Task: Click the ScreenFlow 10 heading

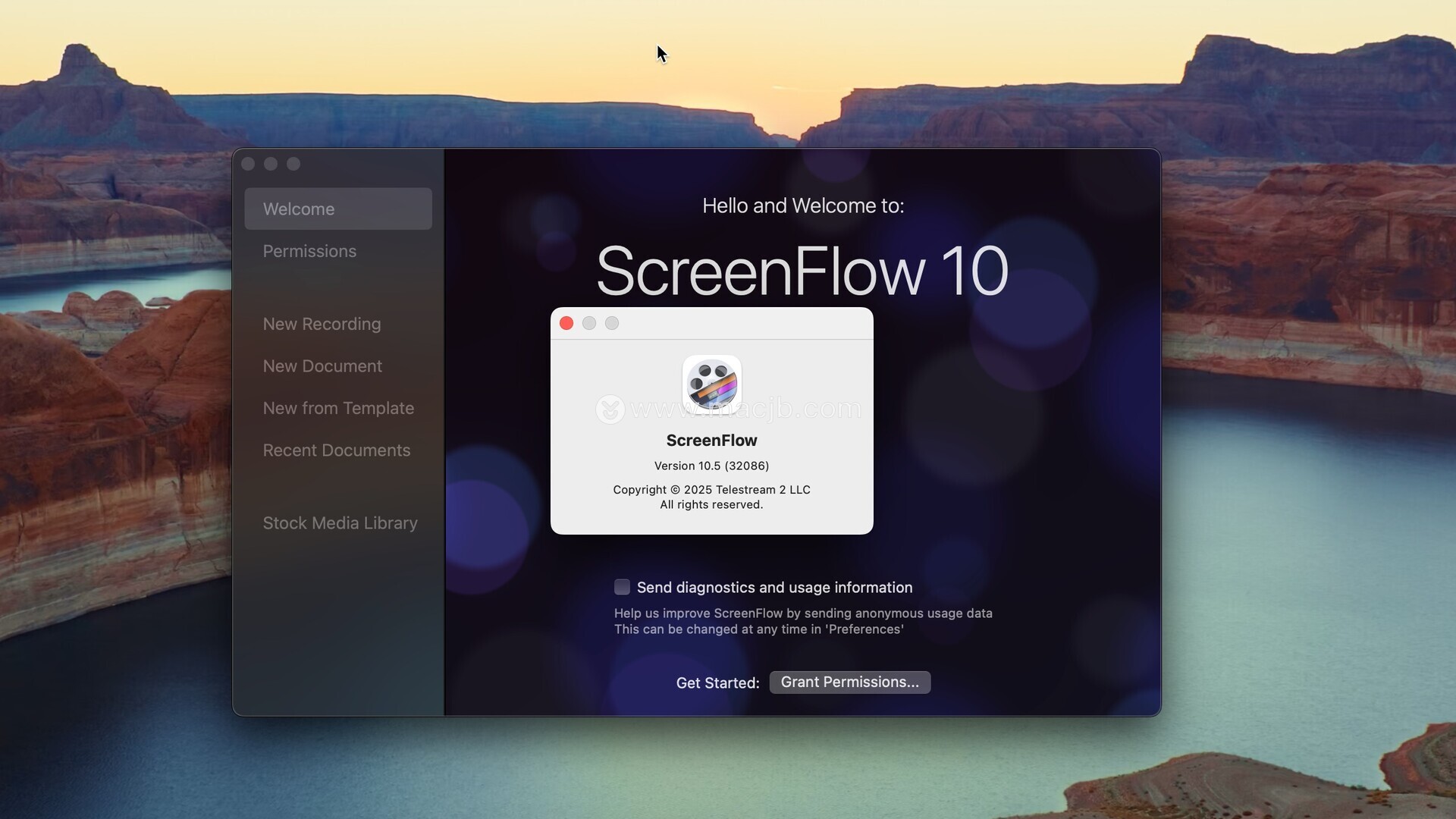Action: click(x=802, y=271)
